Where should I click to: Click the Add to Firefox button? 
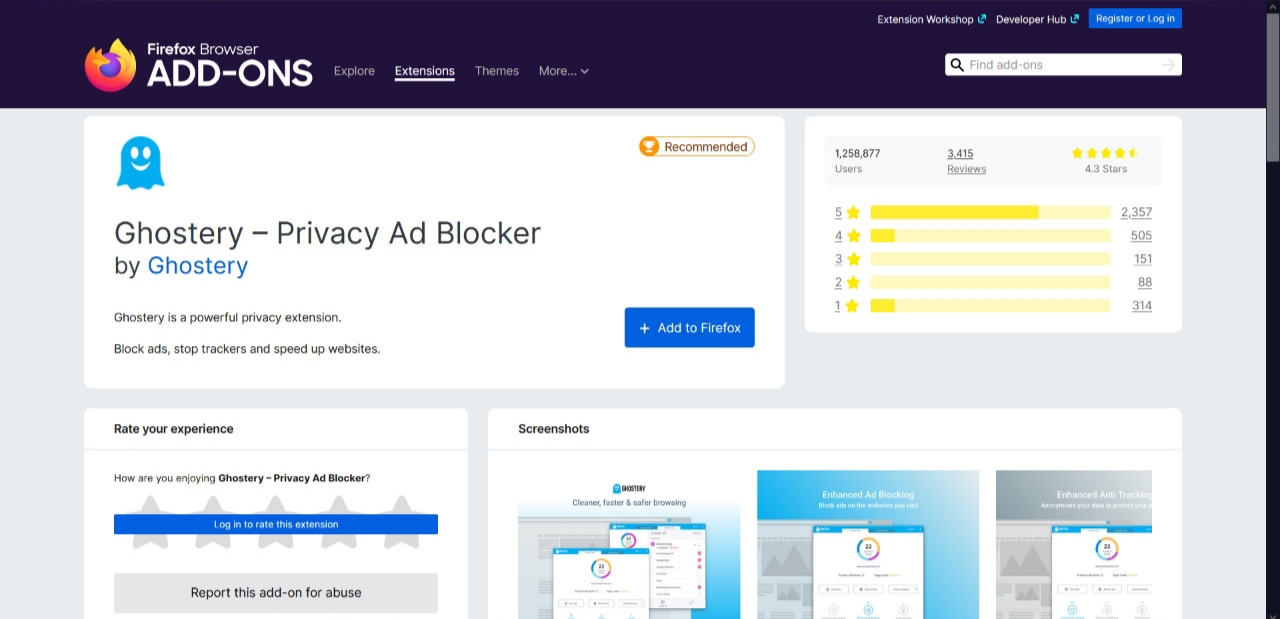pos(690,328)
